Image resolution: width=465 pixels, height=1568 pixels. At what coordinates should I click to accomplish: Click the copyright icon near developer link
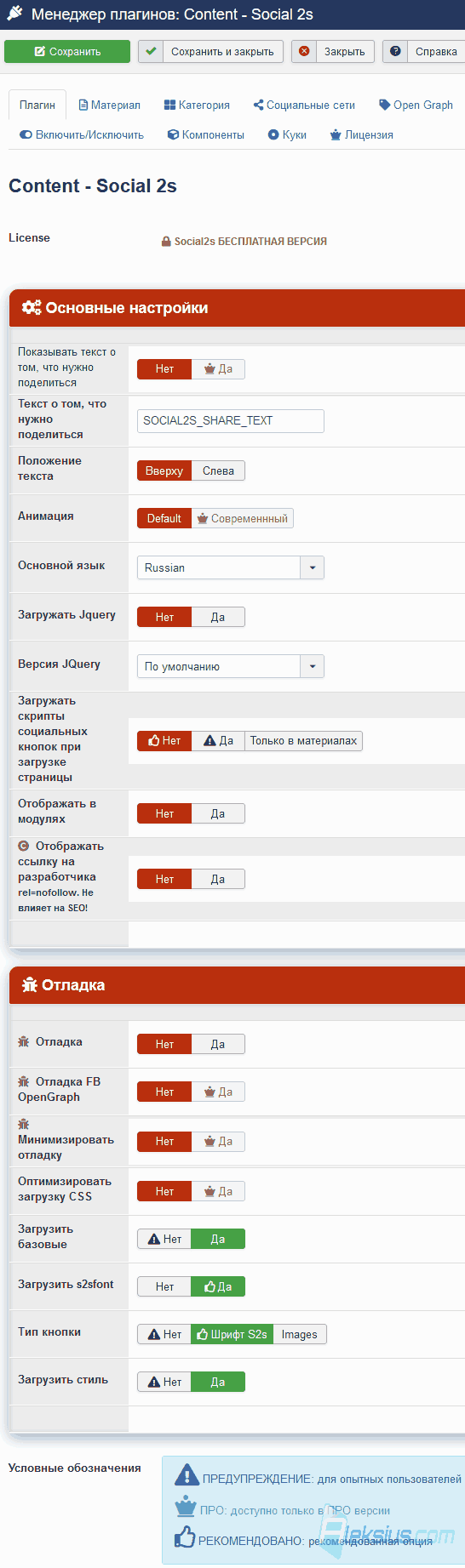(x=24, y=846)
